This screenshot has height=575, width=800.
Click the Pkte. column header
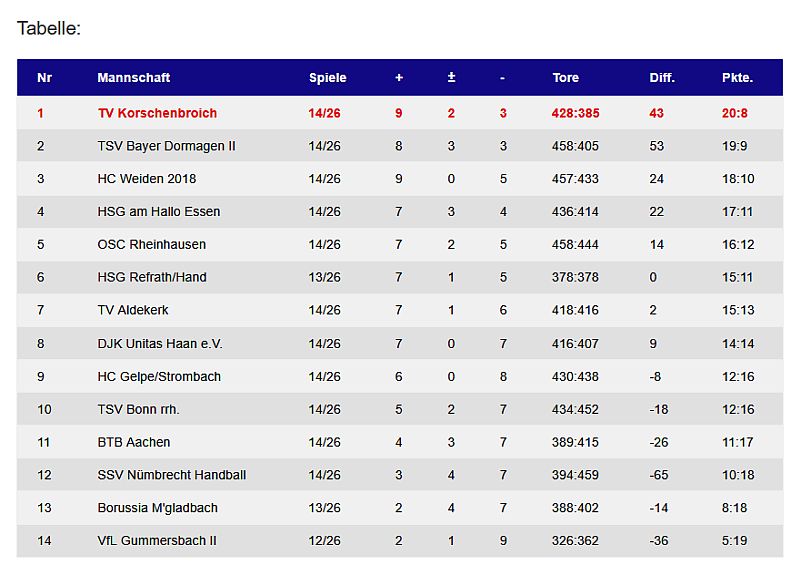[x=737, y=78]
